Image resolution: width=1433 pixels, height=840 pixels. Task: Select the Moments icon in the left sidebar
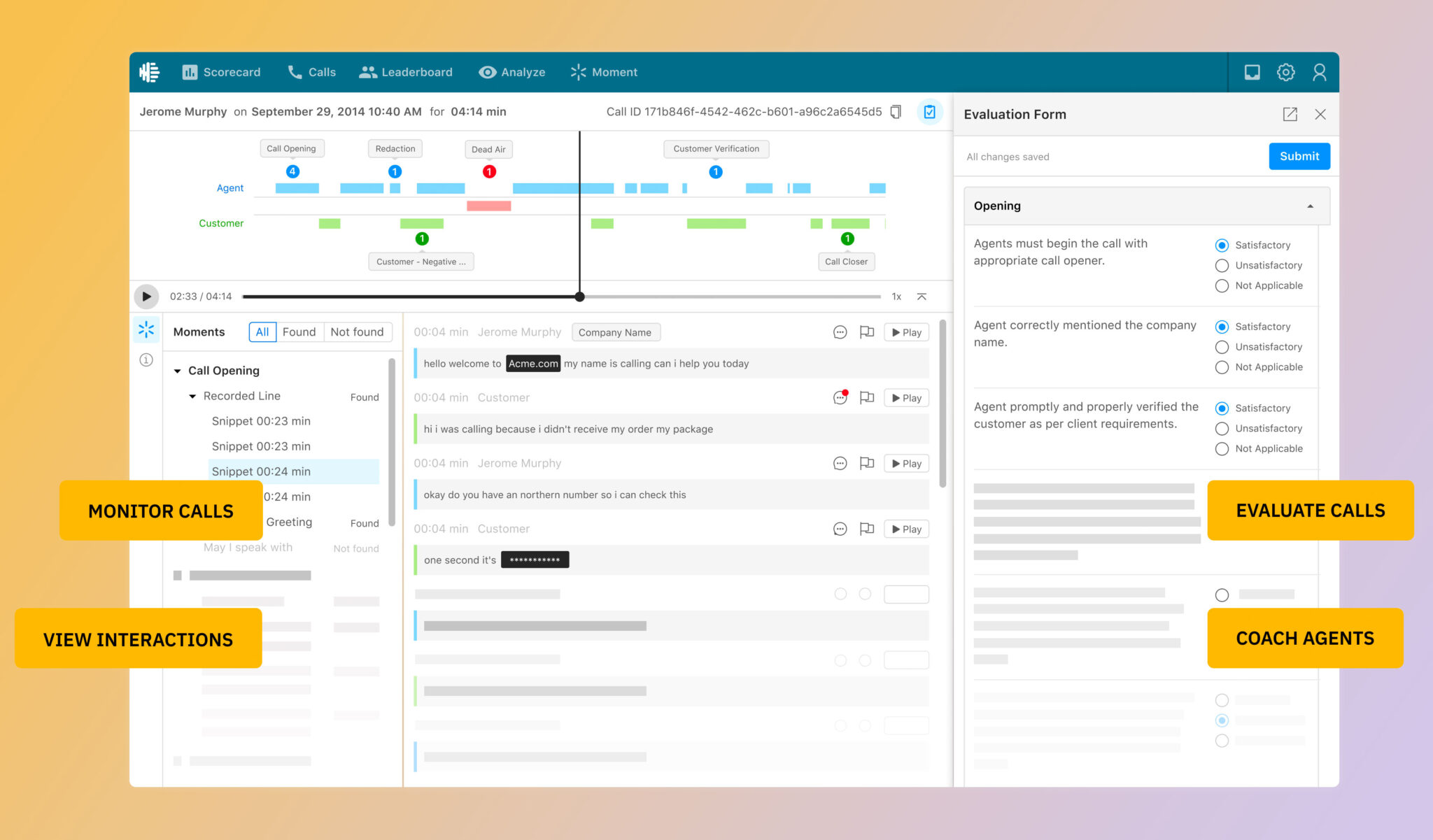point(146,329)
